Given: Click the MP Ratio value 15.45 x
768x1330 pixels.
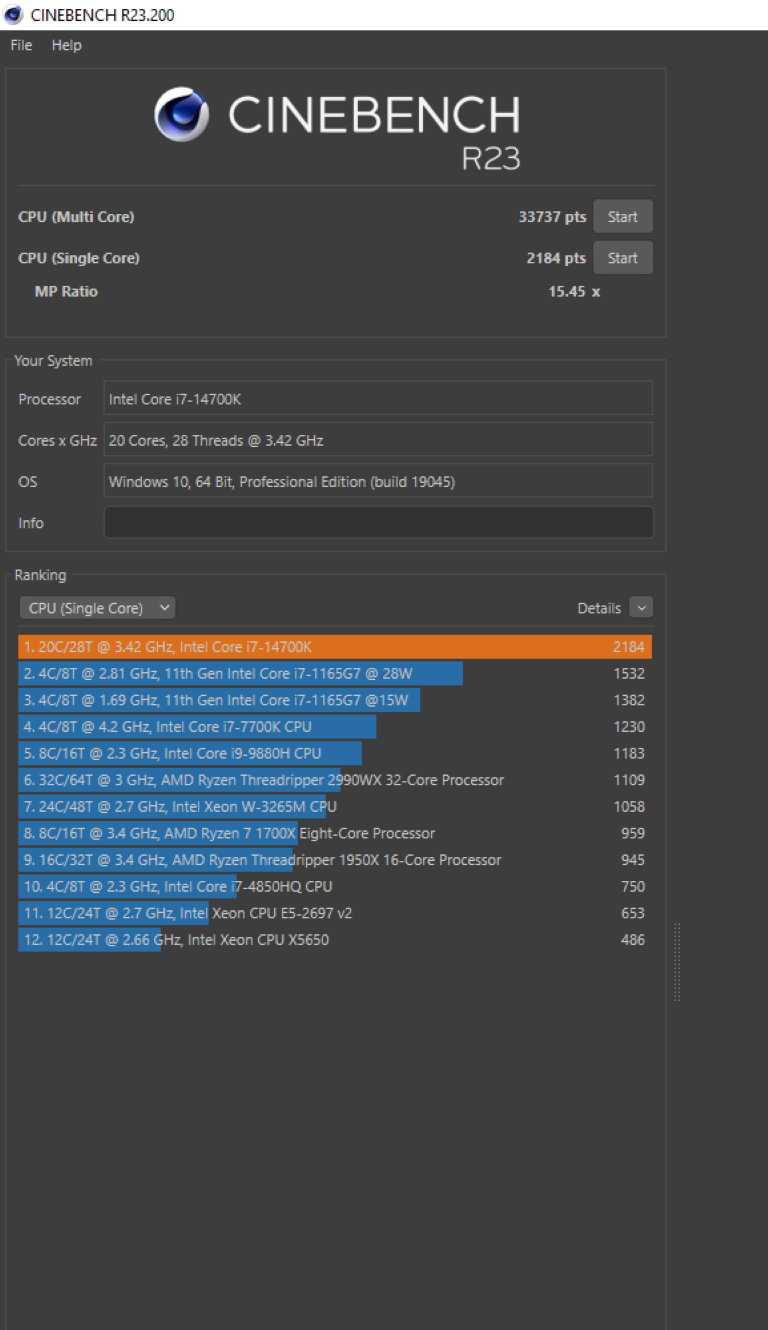Looking at the screenshot, I should (x=574, y=291).
